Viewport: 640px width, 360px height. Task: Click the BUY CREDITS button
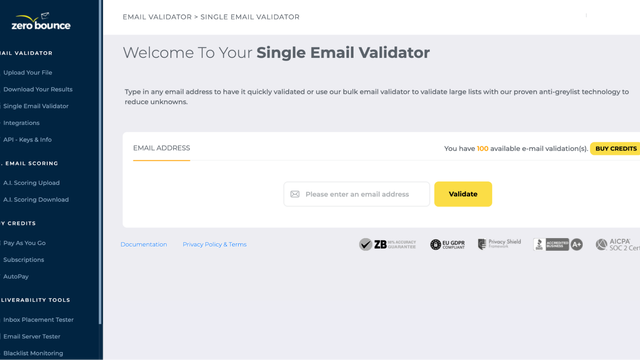(x=616, y=149)
